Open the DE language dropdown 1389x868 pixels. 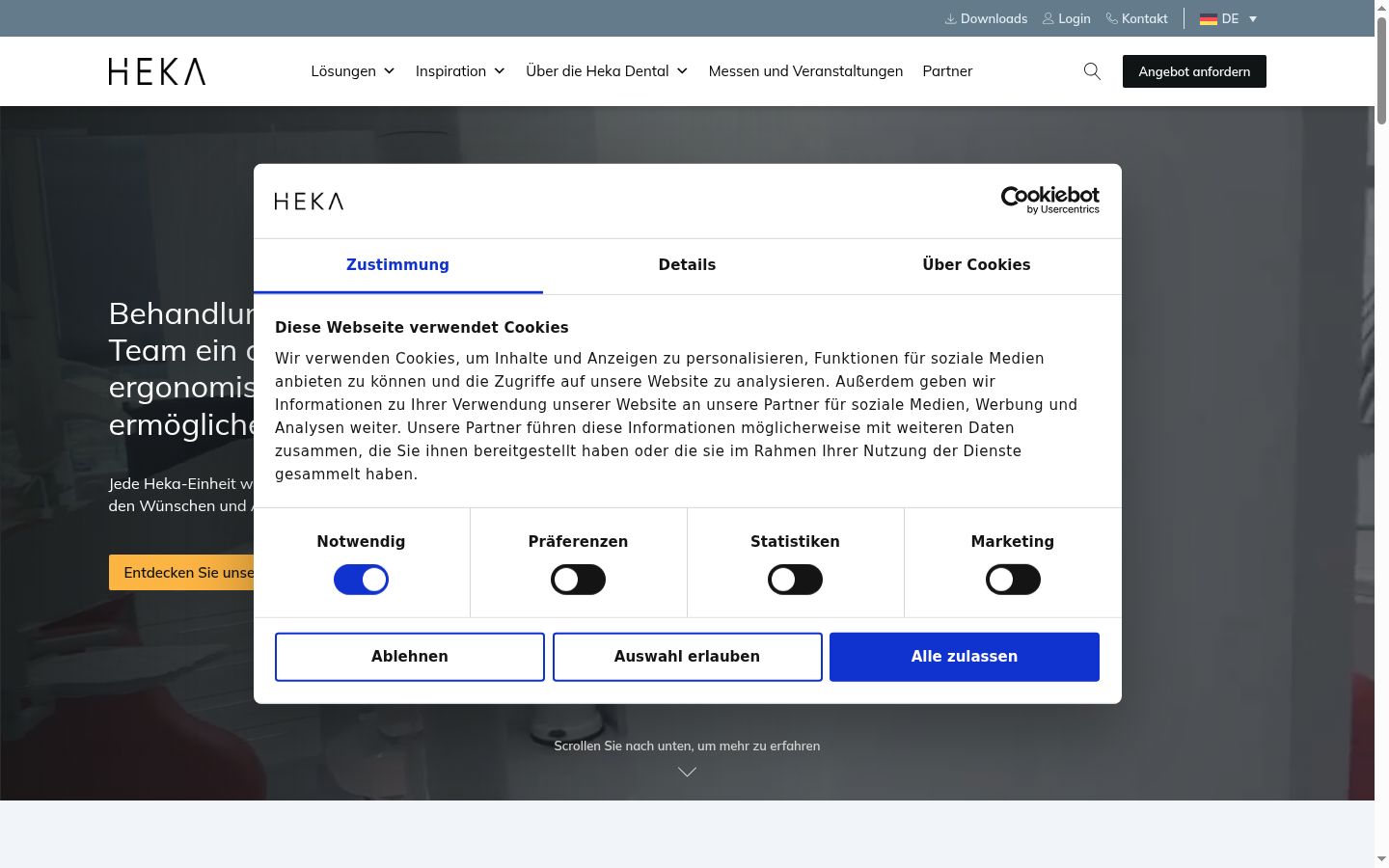(x=1229, y=19)
